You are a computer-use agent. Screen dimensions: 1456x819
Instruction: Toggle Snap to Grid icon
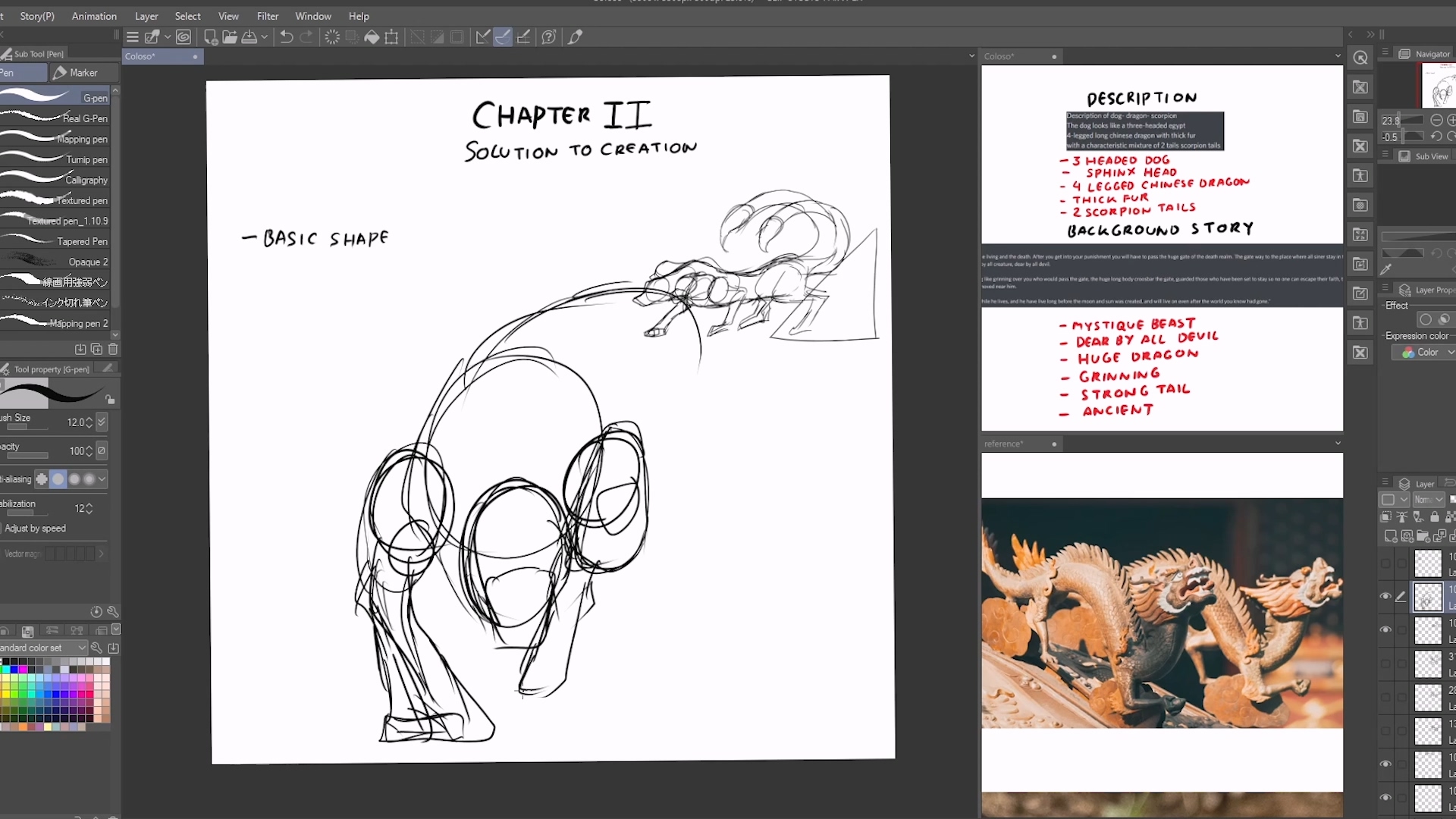[523, 36]
